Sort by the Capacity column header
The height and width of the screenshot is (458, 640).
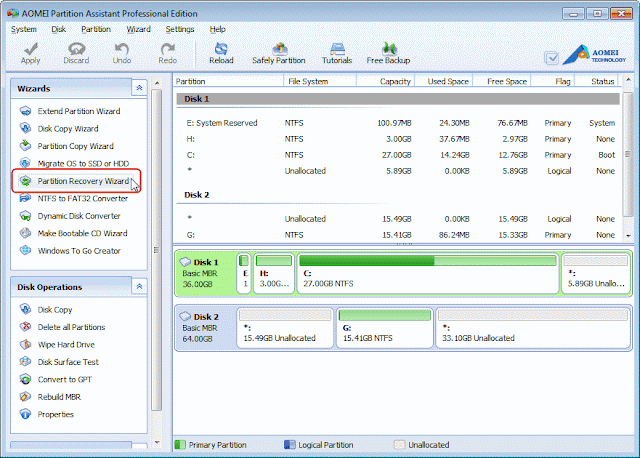tap(386, 81)
